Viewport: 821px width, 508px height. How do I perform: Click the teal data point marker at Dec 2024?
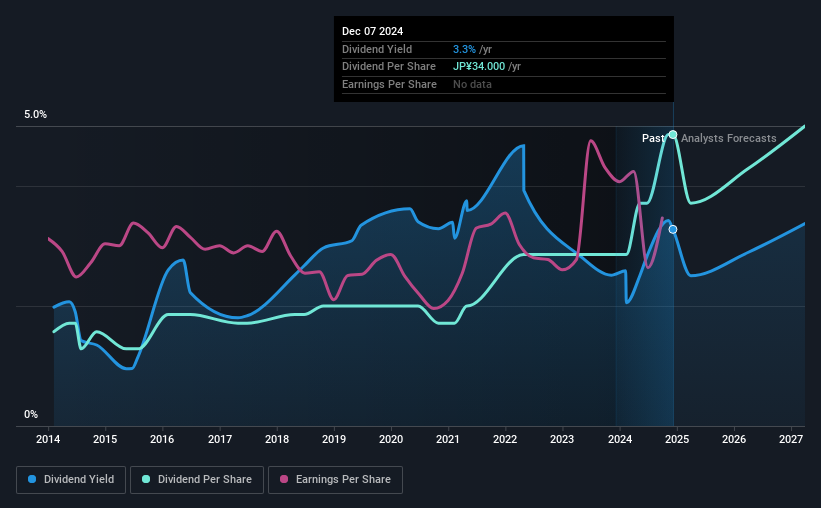(x=673, y=135)
